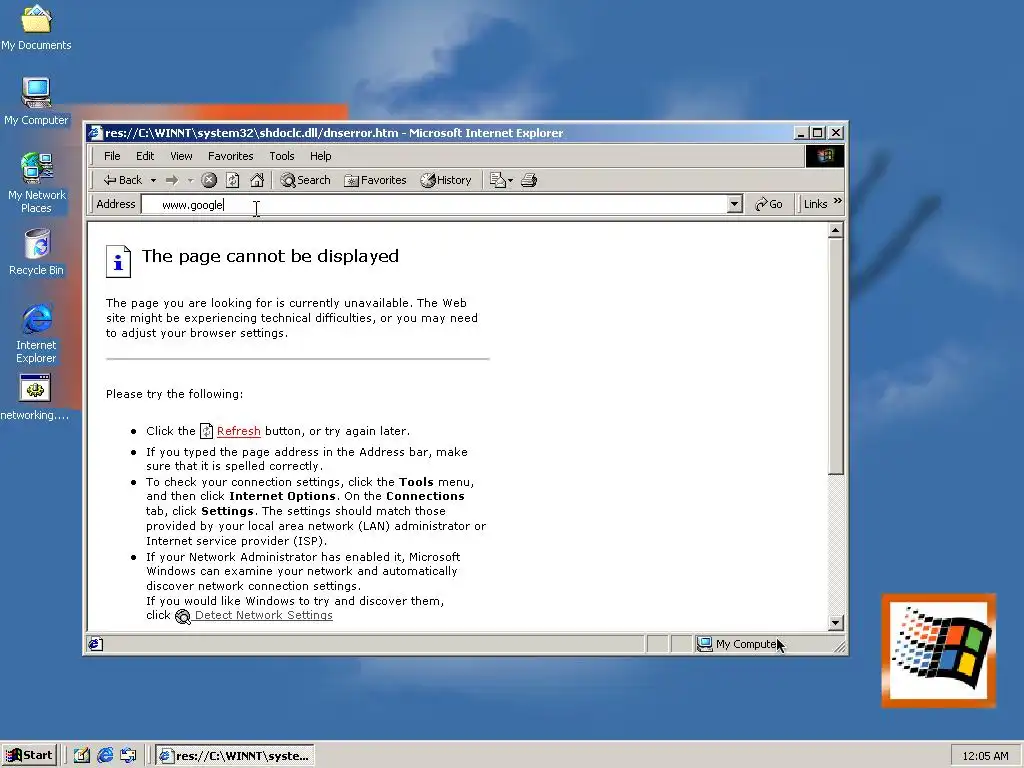Viewport: 1024px width, 768px height.
Task: Open Forward button history dropdown arrow
Action: coord(191,180)
